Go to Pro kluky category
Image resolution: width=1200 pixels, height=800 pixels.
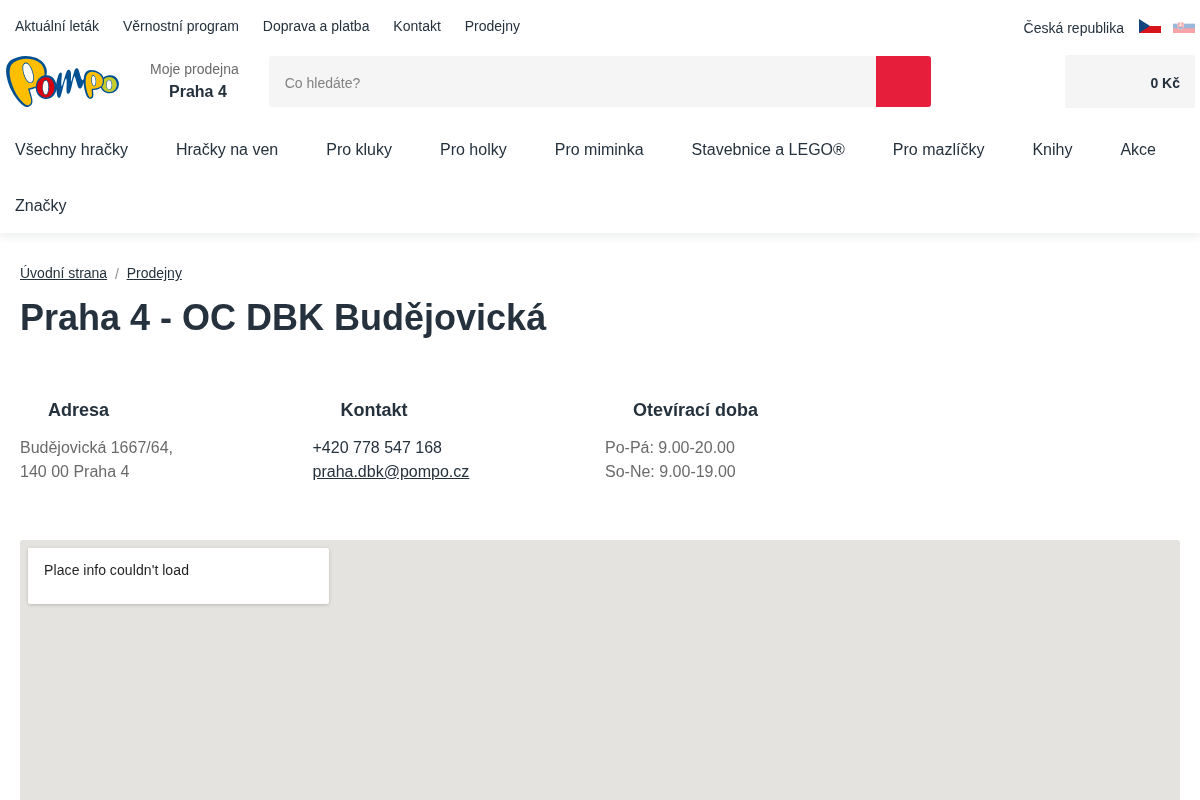[359, 150]
